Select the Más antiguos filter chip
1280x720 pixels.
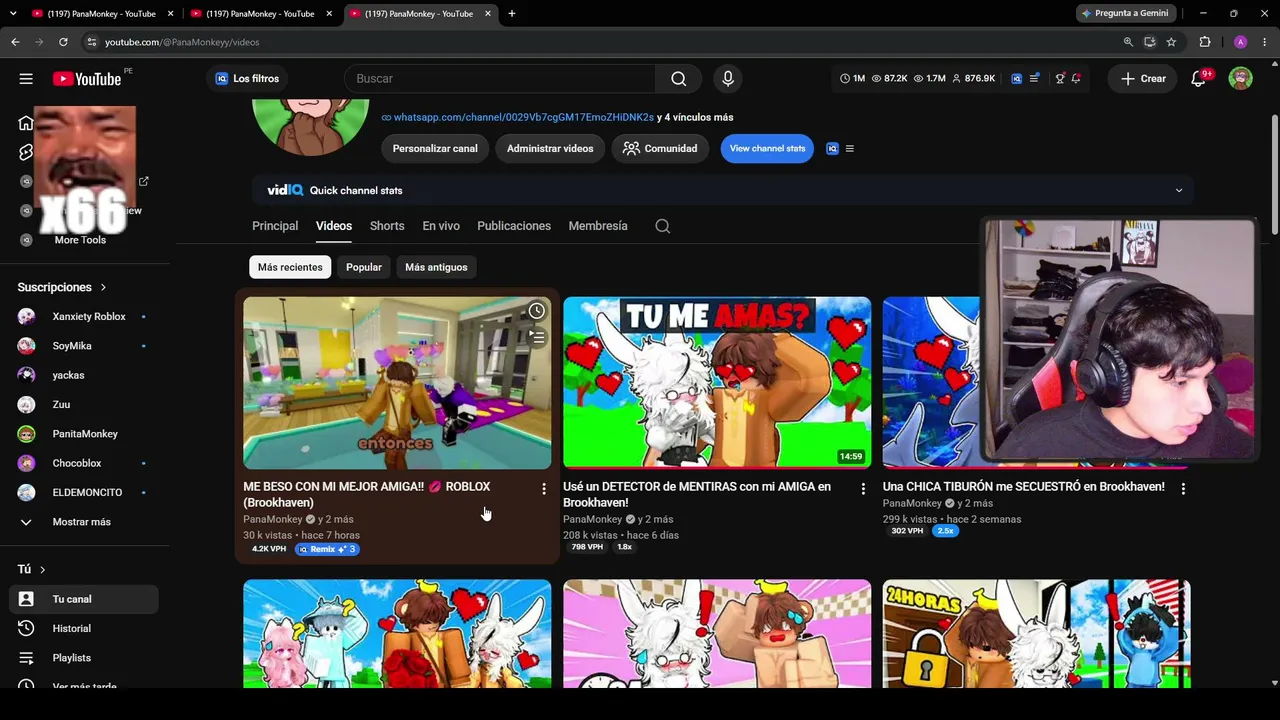[x=436, y=267]
